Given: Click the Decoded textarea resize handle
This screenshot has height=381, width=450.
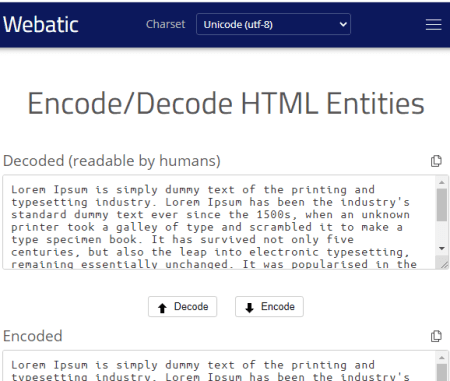Looking at the screenshot, I should coord(444,264).
